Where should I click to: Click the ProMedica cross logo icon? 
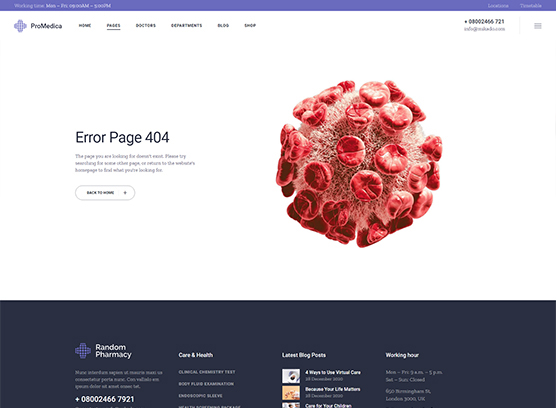[20, 26]
